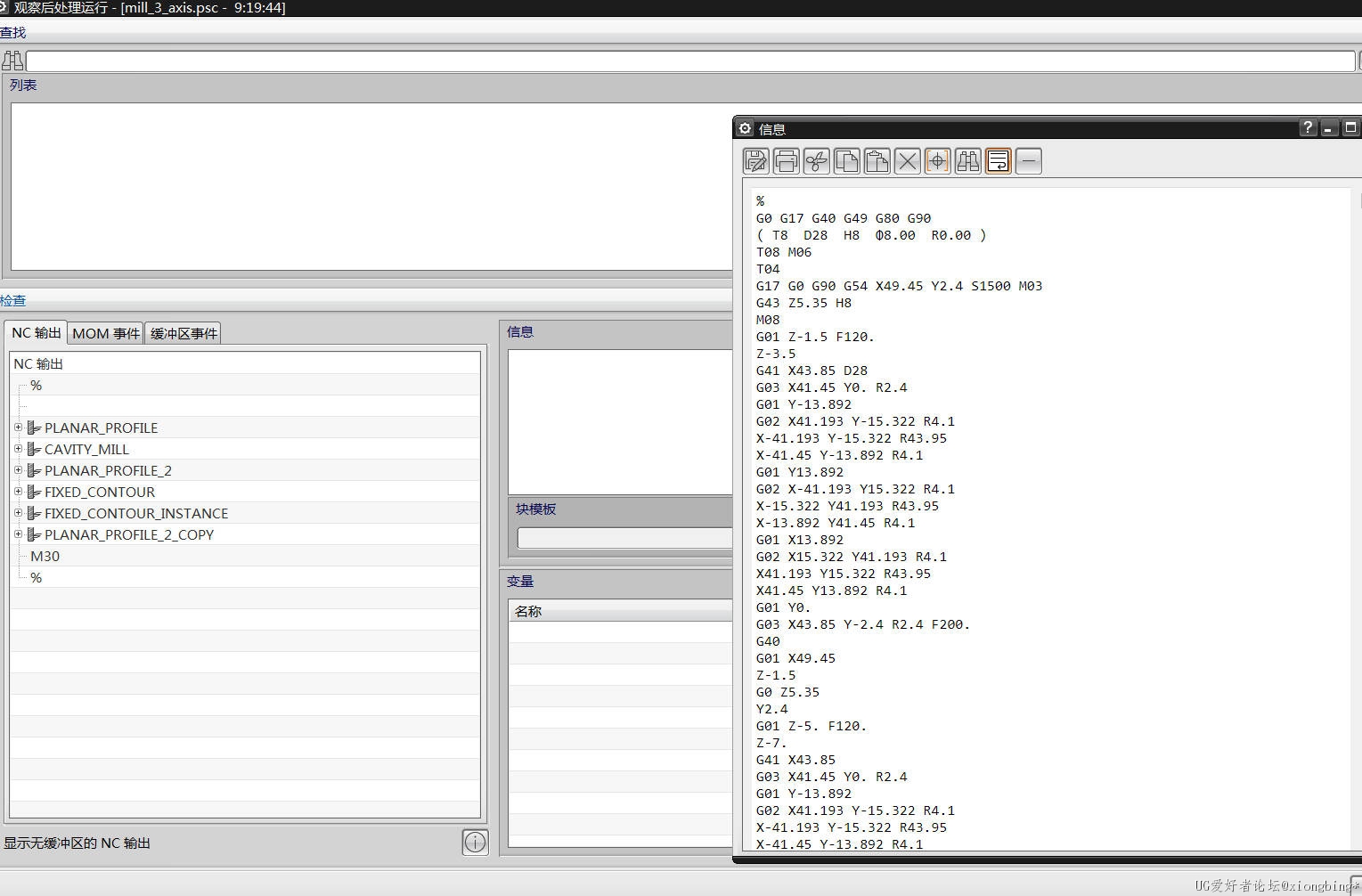Viewport: 1362px width, 896px height.
Task: Select the NC 输出 root row
Action: coord(245,363)
